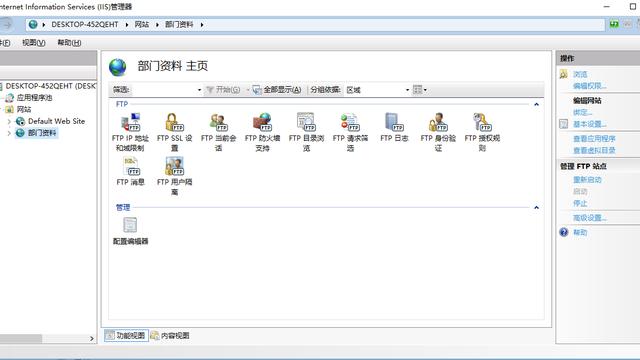
Task: Click 查看应用程序 link
Action: tap(594, 139)
